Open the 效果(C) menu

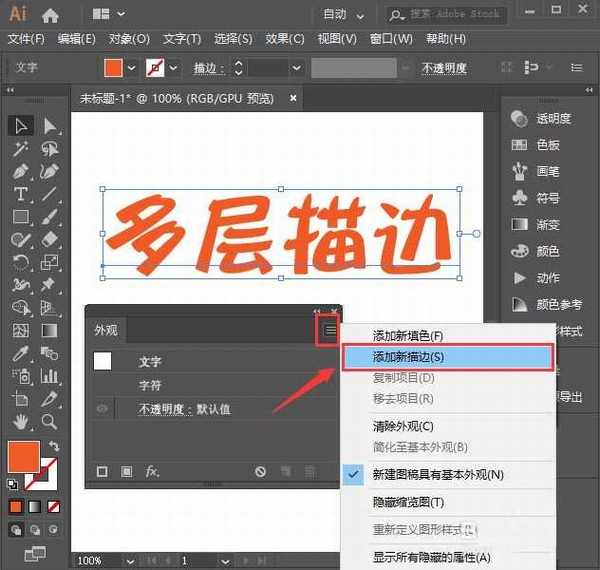[x=285, y=39]
